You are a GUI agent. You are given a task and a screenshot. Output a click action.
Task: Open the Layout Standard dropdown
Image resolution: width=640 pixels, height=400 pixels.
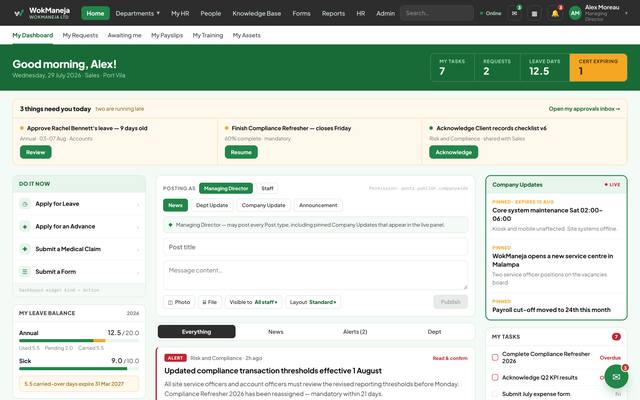click(313, 302)
